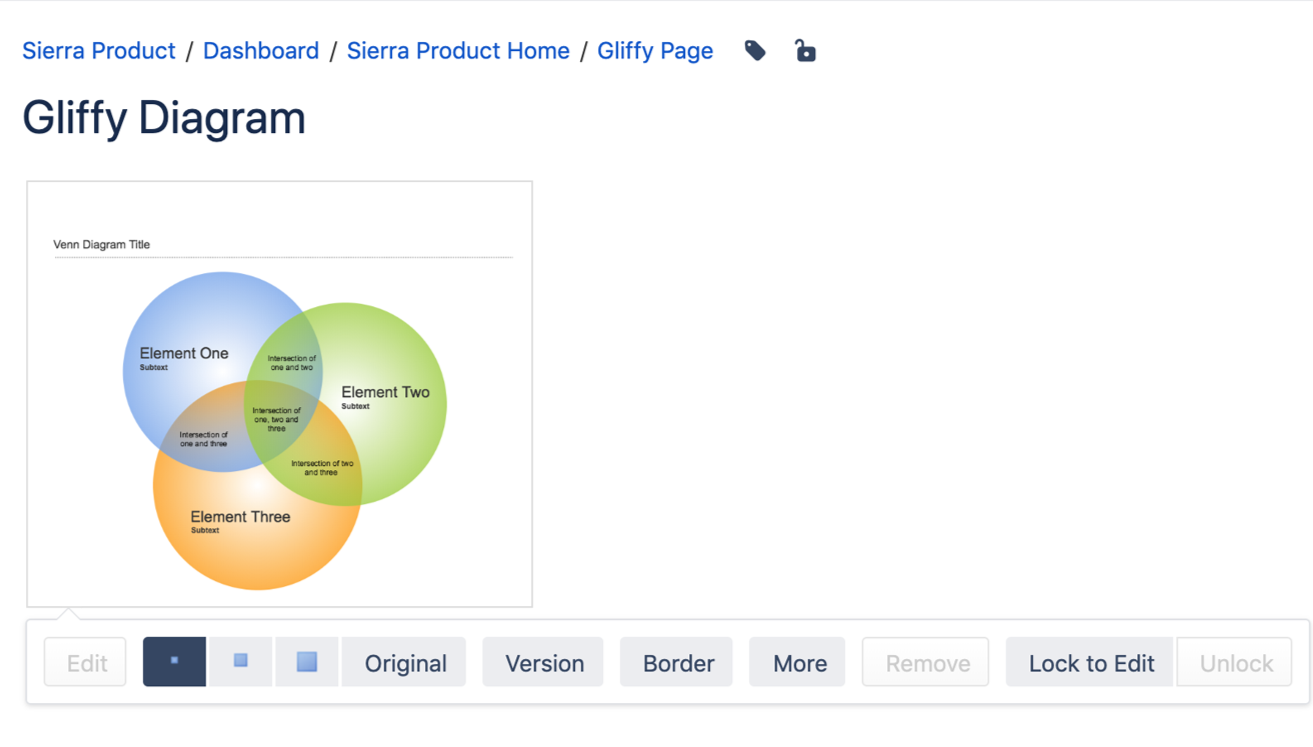
Task: Click the Venn diagram thumbnail
Action: [x=280, y=394]
